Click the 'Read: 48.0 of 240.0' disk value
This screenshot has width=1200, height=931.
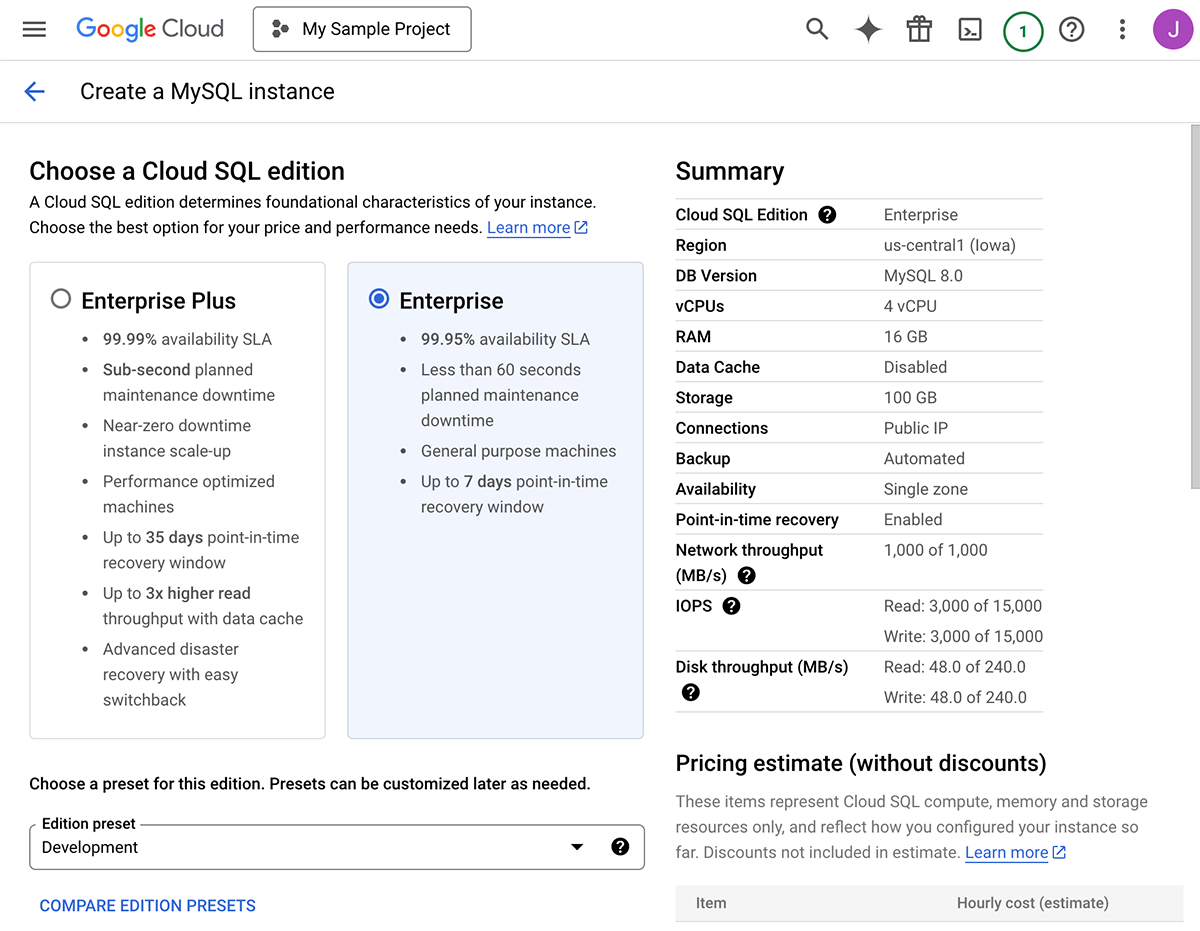(955, 667)
